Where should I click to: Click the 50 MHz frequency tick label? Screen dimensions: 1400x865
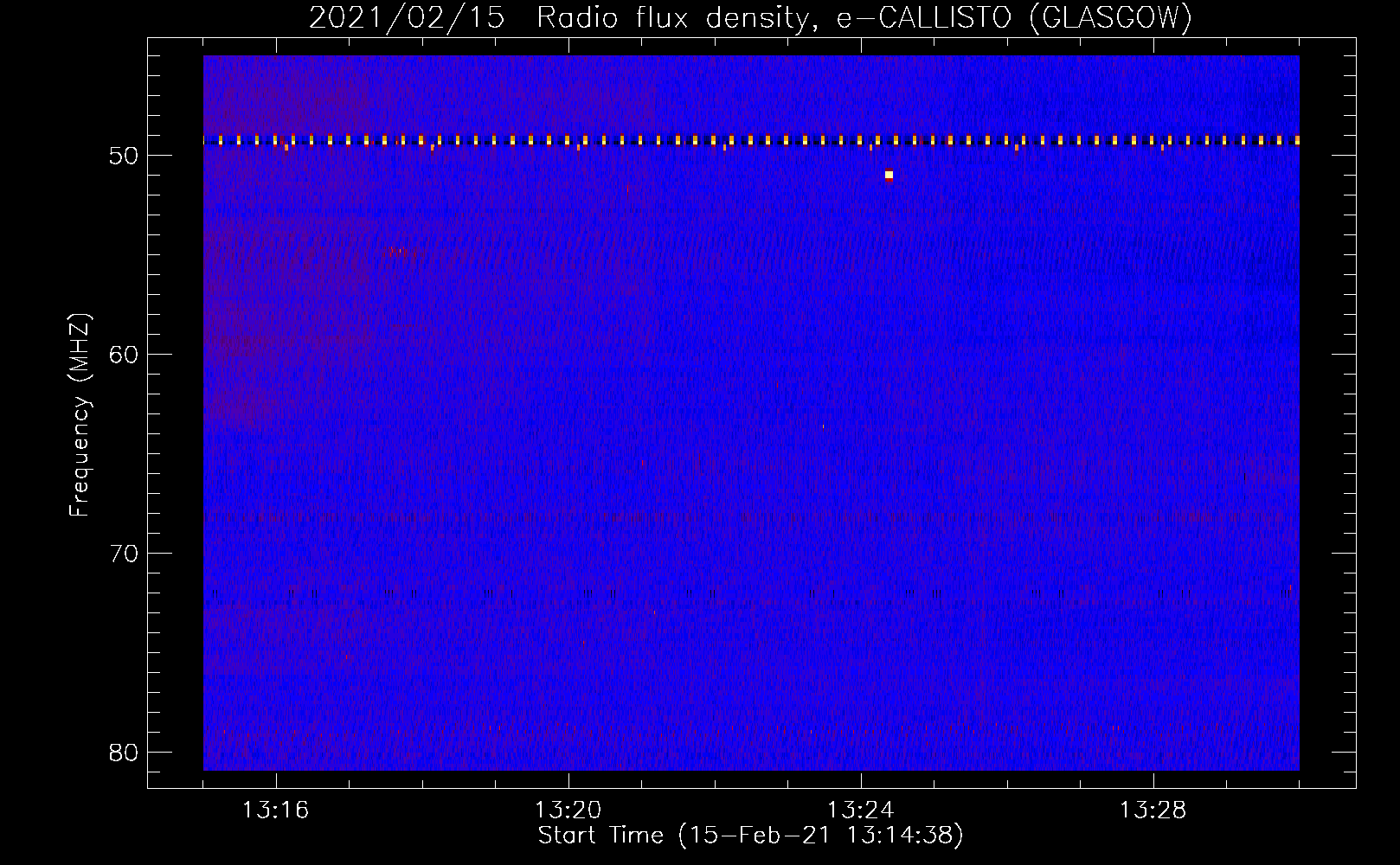click(x=124, y=156)
